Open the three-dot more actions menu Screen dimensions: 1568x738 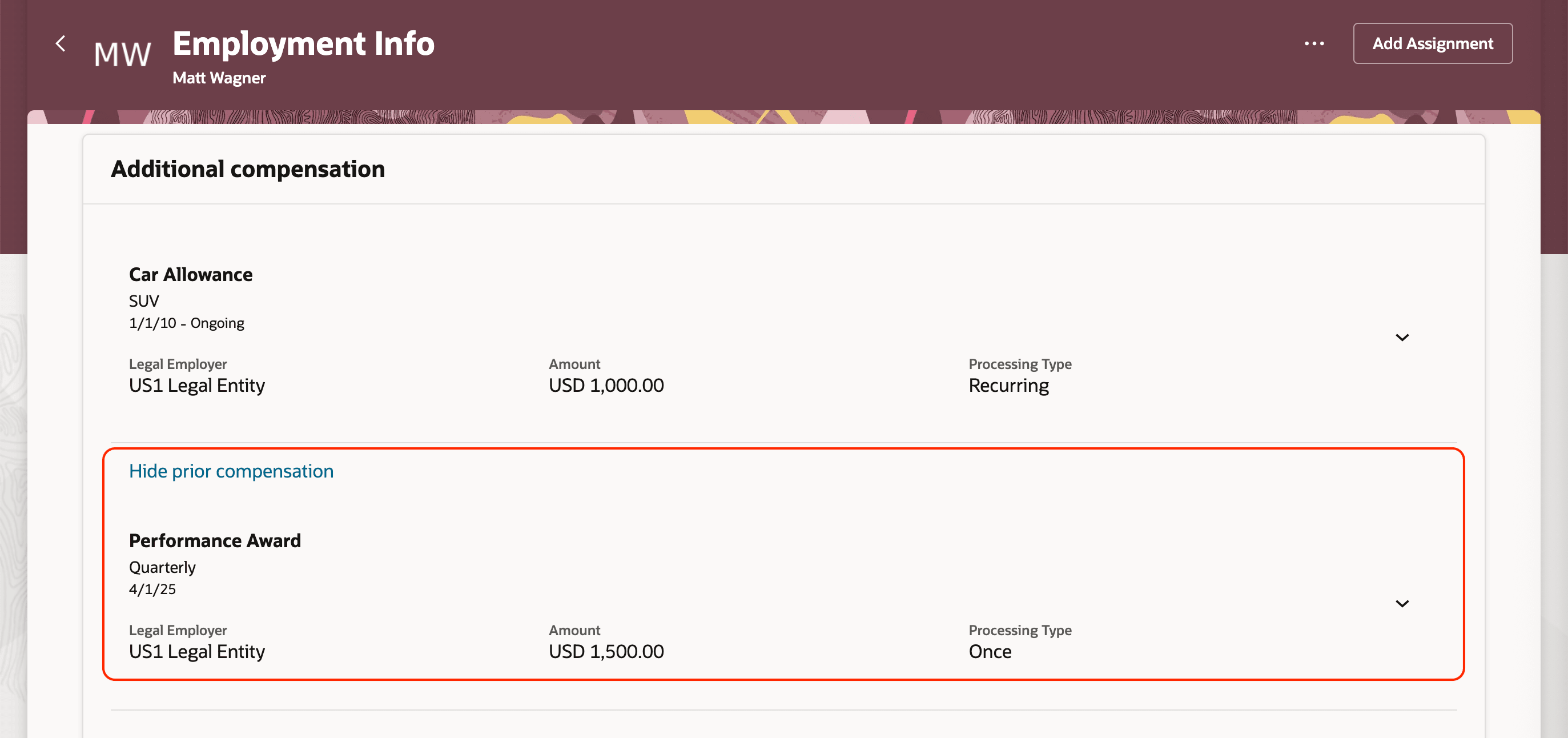pos(1313,43)
